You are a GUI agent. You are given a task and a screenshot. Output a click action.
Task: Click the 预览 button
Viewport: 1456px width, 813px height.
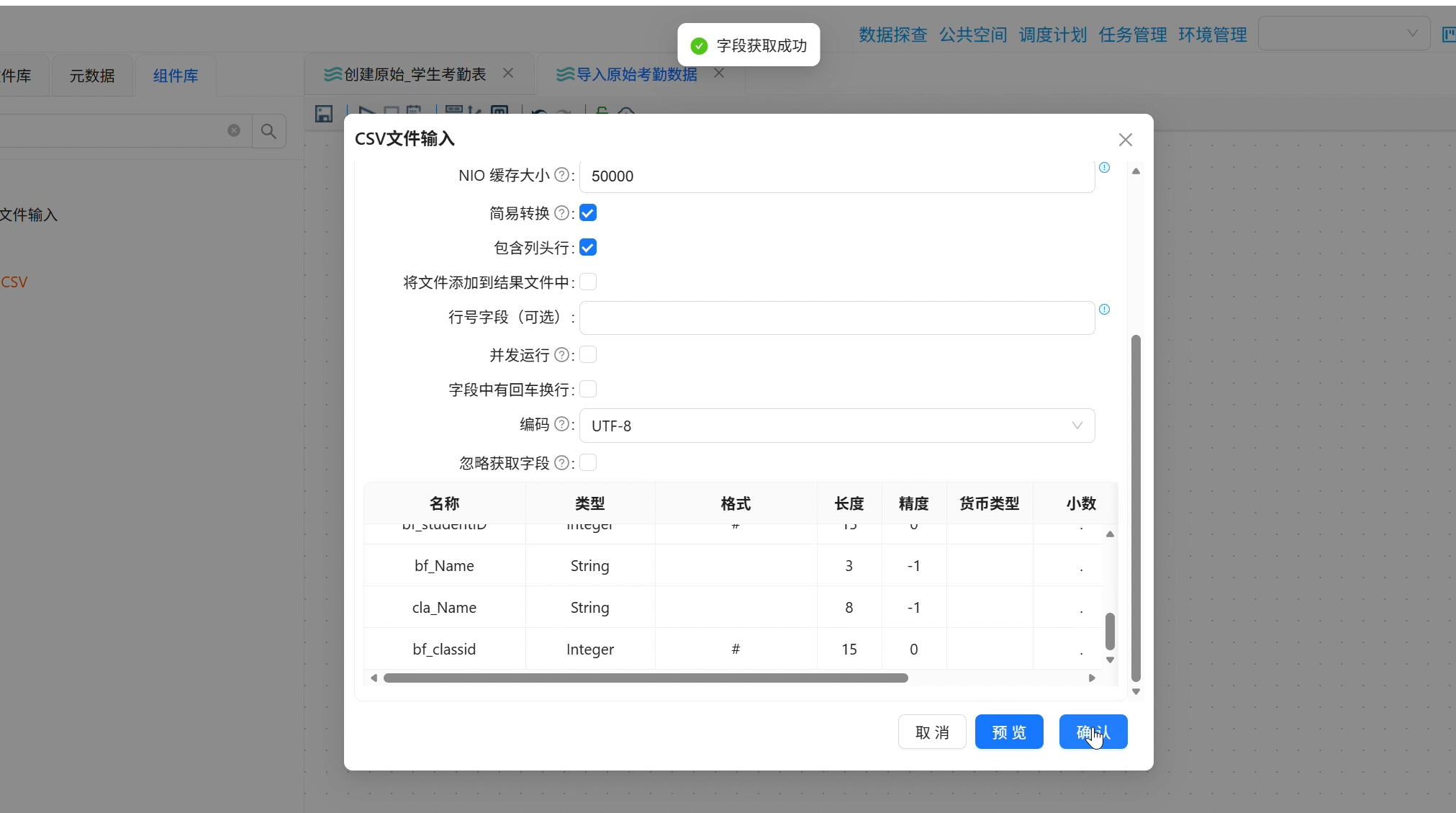(x=1009, y=732)
